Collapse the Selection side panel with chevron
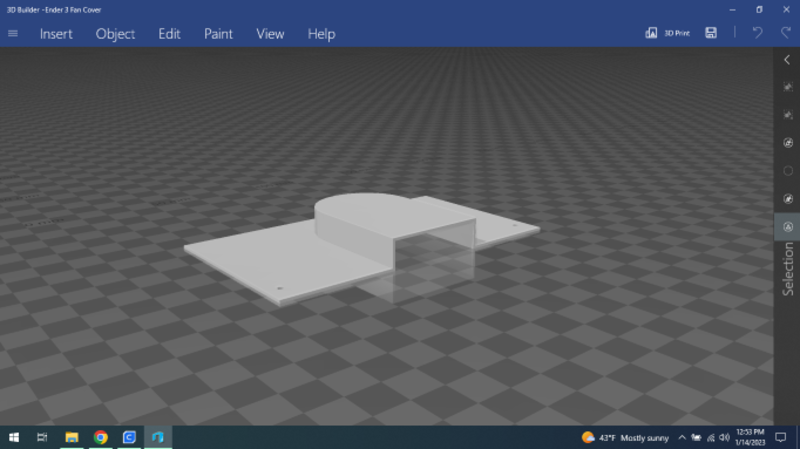Viewport: 800px width, 449px height. [x=787, y=60]
